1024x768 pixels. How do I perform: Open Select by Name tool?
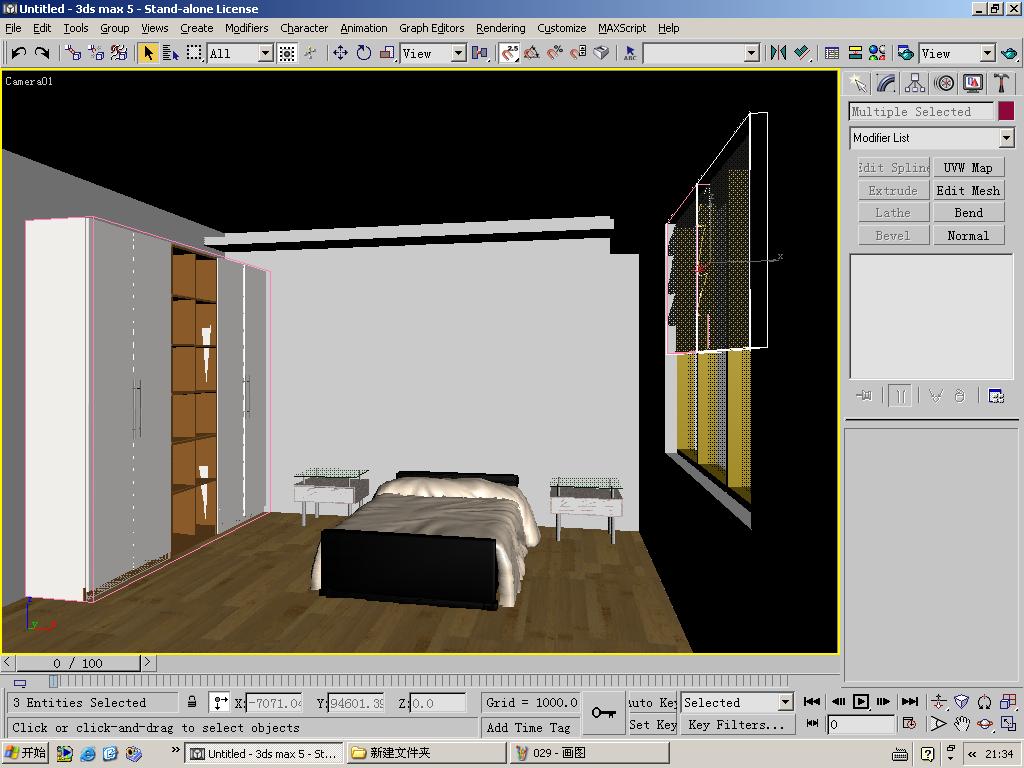pyautogui.click(x=170, y=53)
